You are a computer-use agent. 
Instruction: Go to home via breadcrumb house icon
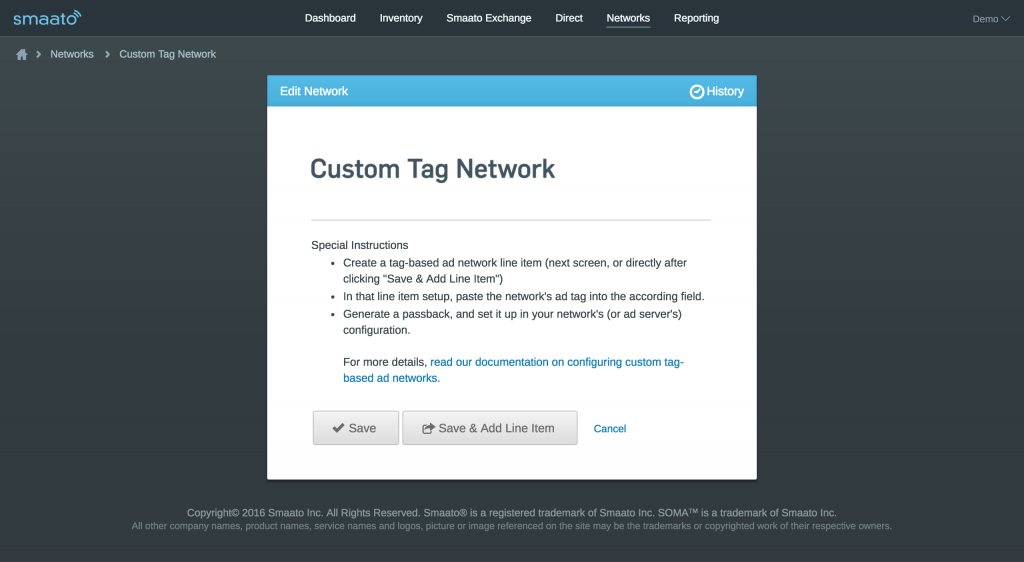22,55
